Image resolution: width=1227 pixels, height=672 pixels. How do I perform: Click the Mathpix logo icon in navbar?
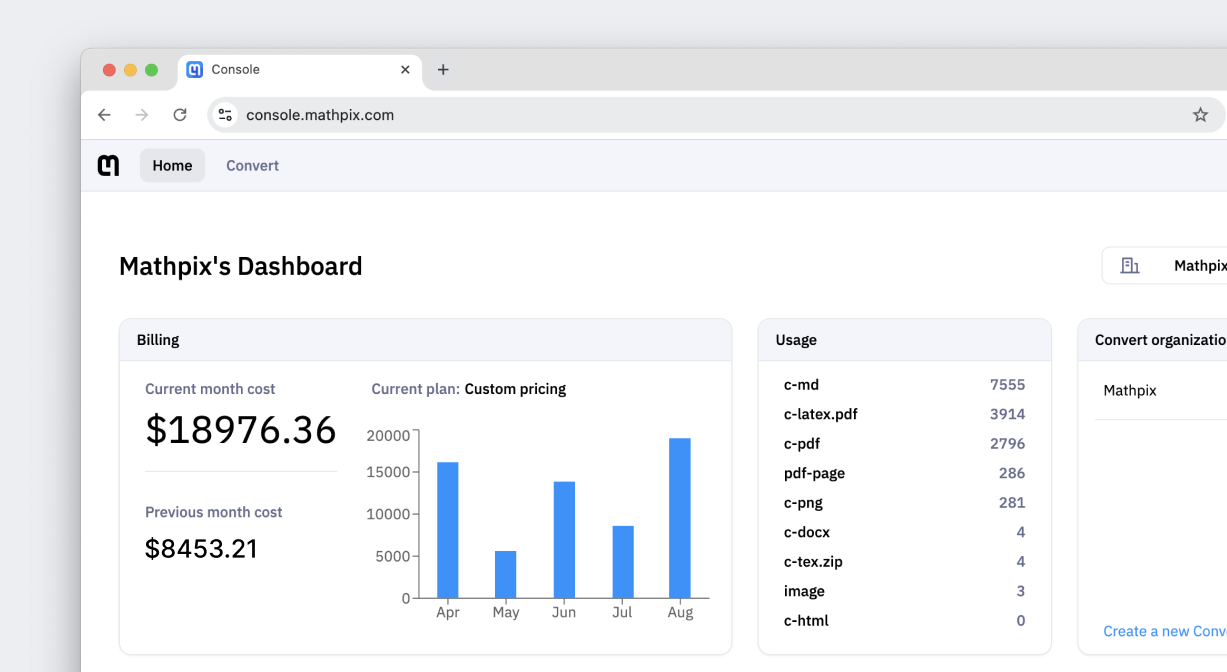[108, 166]
